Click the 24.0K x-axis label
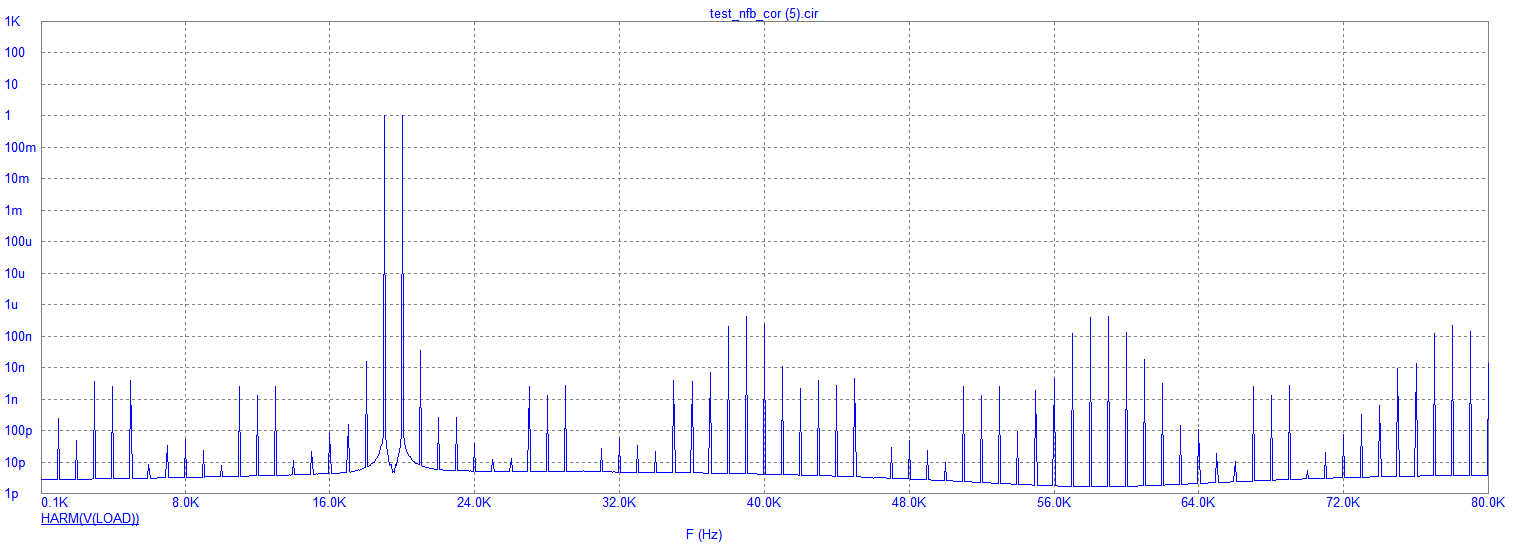The height and width of the screenshot is (555, 1523). pos(474,502)
